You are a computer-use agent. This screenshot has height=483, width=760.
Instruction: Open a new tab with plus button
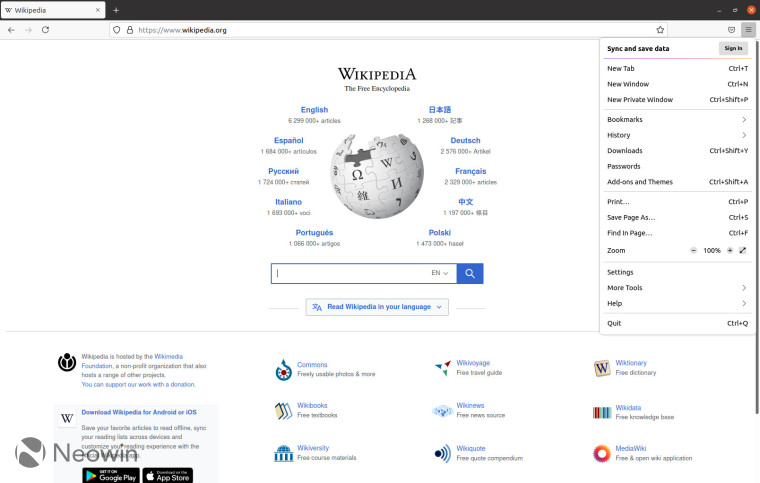pos(116,10)
